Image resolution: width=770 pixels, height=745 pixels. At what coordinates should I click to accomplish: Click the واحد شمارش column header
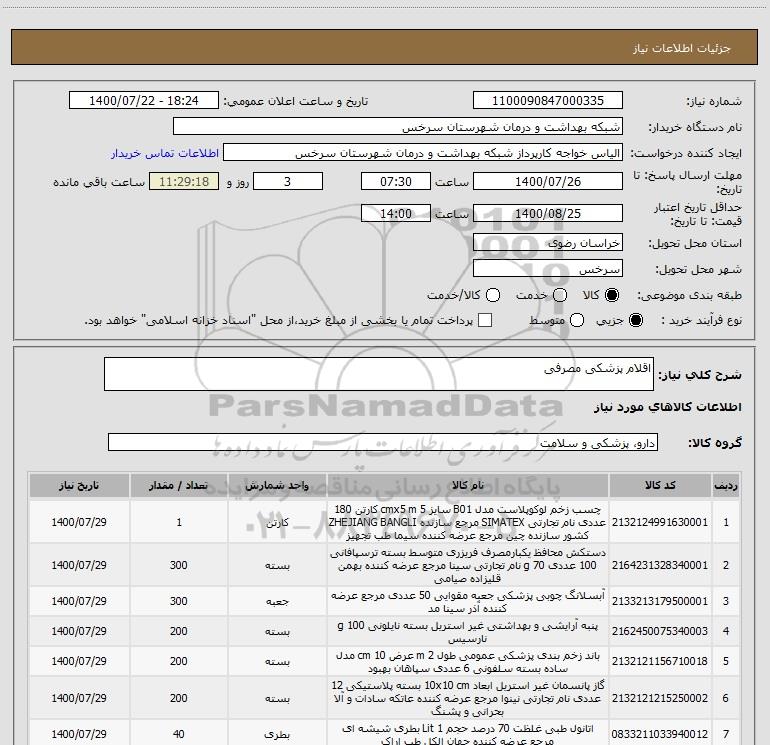tap(277, 485)
